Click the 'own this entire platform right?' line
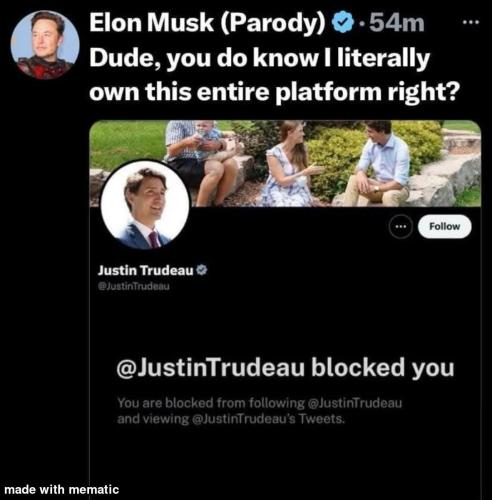This screenshot has width=492, height=500. [x=273, y=92]
